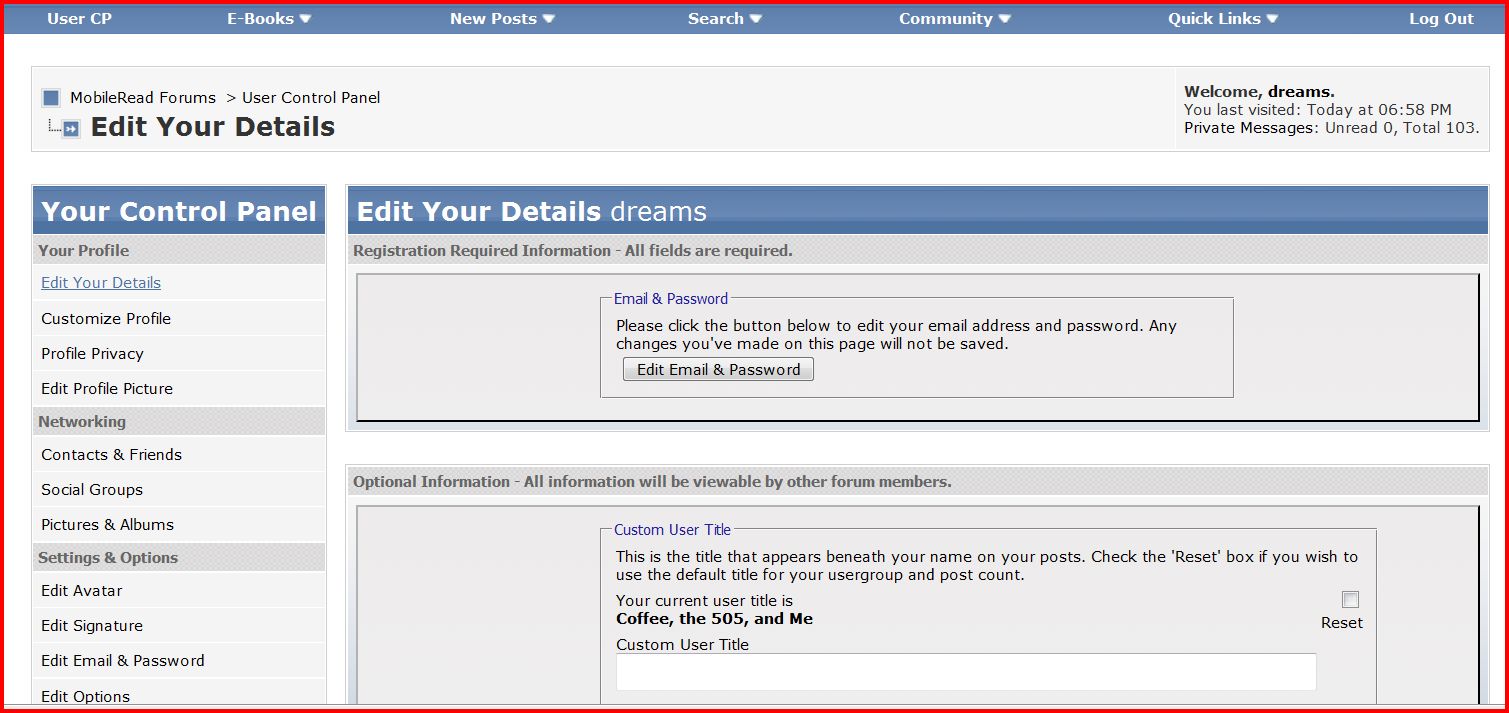1509x713 pixels.
Task: Open Edit Signature page
Action: pos(92,626)
